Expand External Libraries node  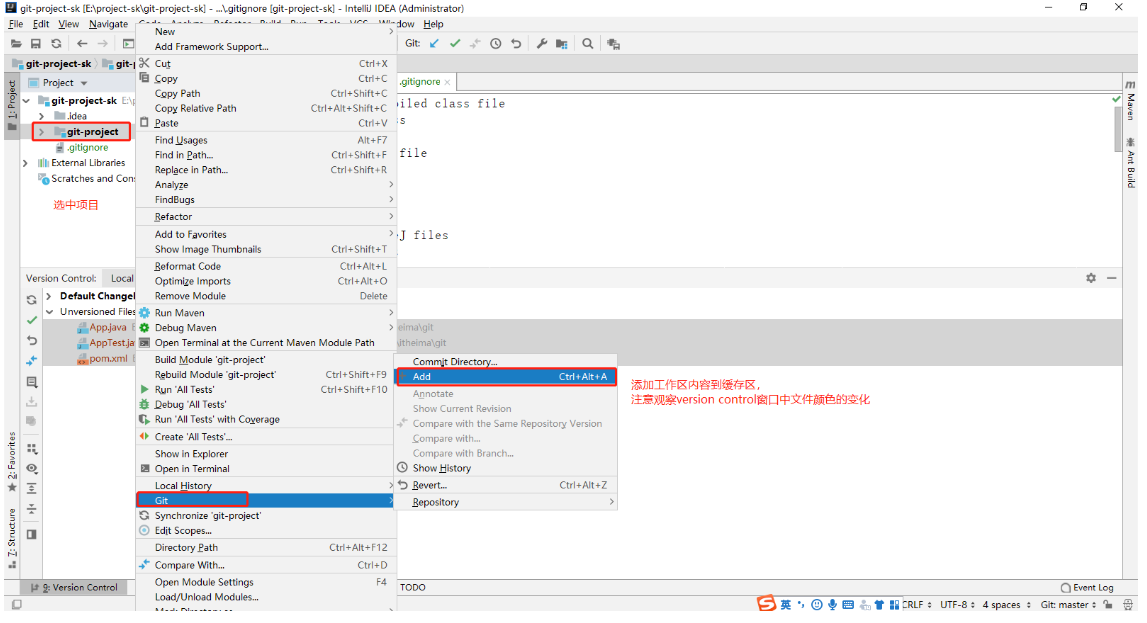26,163
